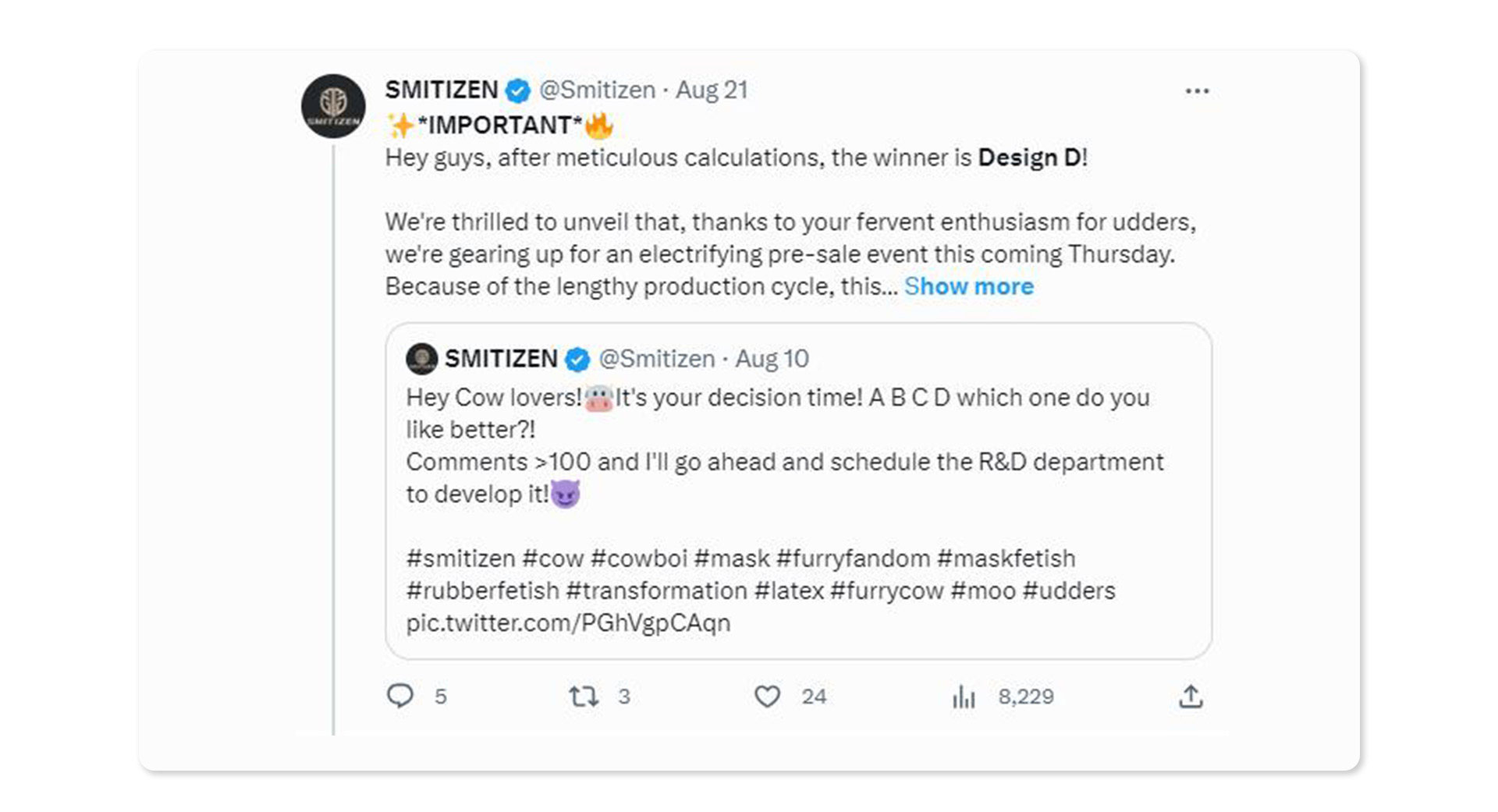This screenshot has height=812, width=1498.
Task: Click the blue verified badge beside SMITIZEN
Action: (517, 90)
